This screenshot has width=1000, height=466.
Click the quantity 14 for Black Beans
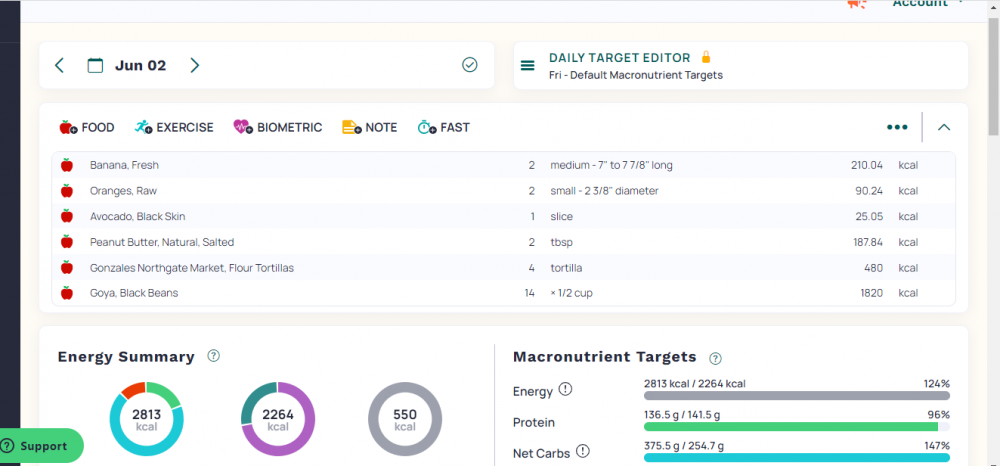[529, 293]
